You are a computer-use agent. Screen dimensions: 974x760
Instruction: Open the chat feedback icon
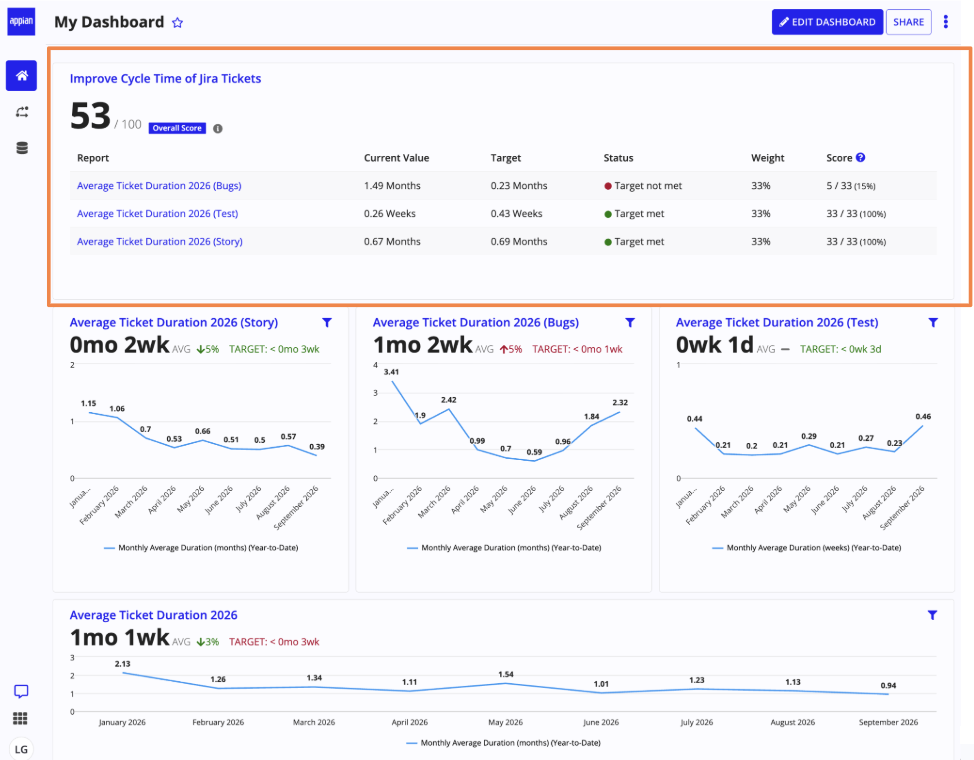[x=21, y=691]
